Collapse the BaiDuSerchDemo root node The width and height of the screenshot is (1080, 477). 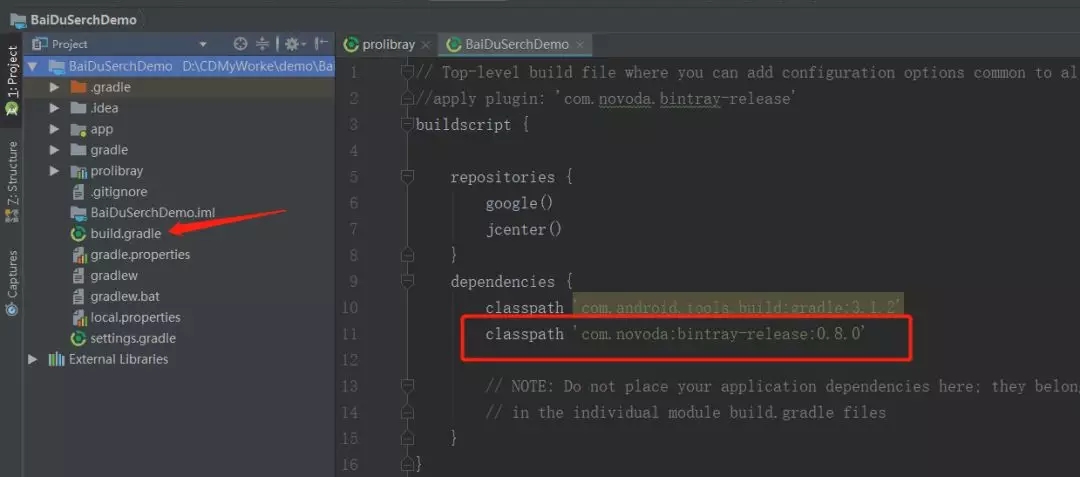coord(32,67)
